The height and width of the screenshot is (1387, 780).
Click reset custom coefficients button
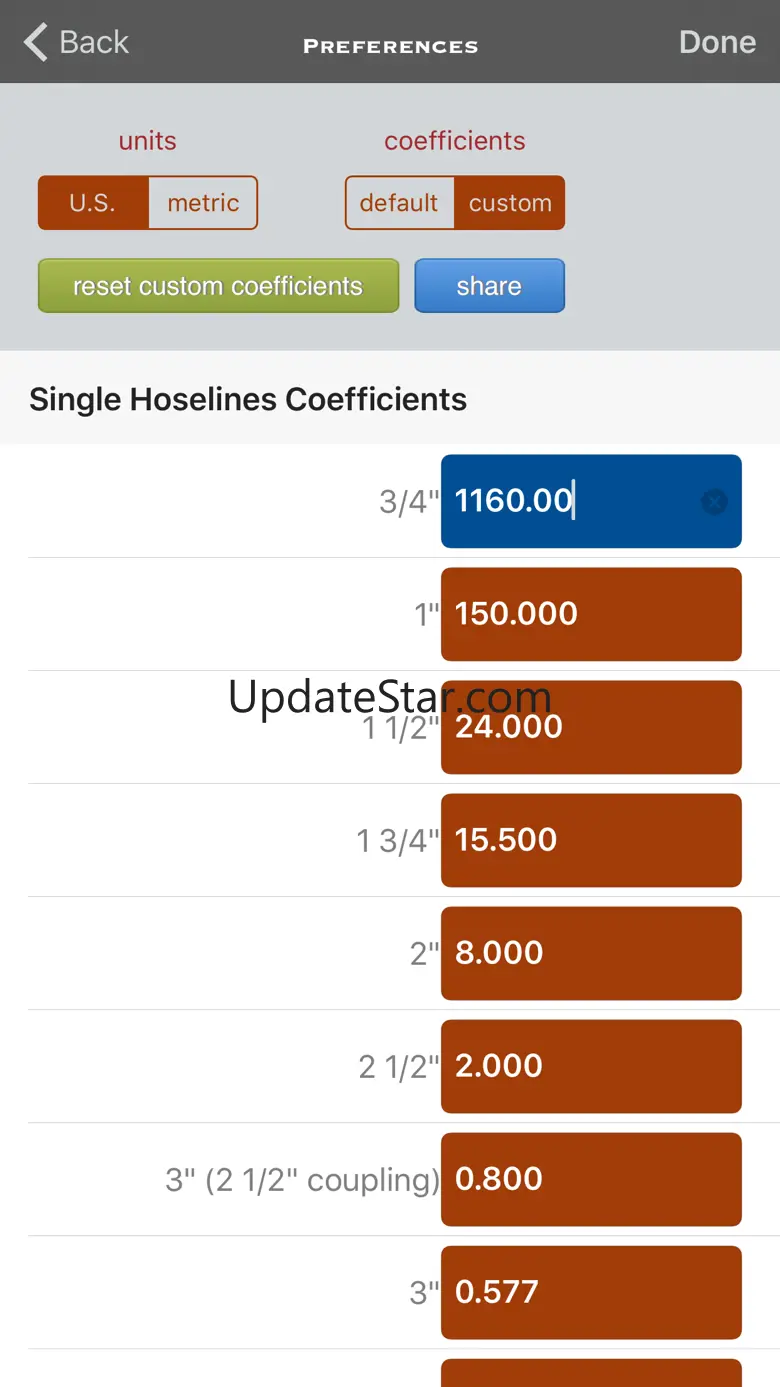click(218, 286)
